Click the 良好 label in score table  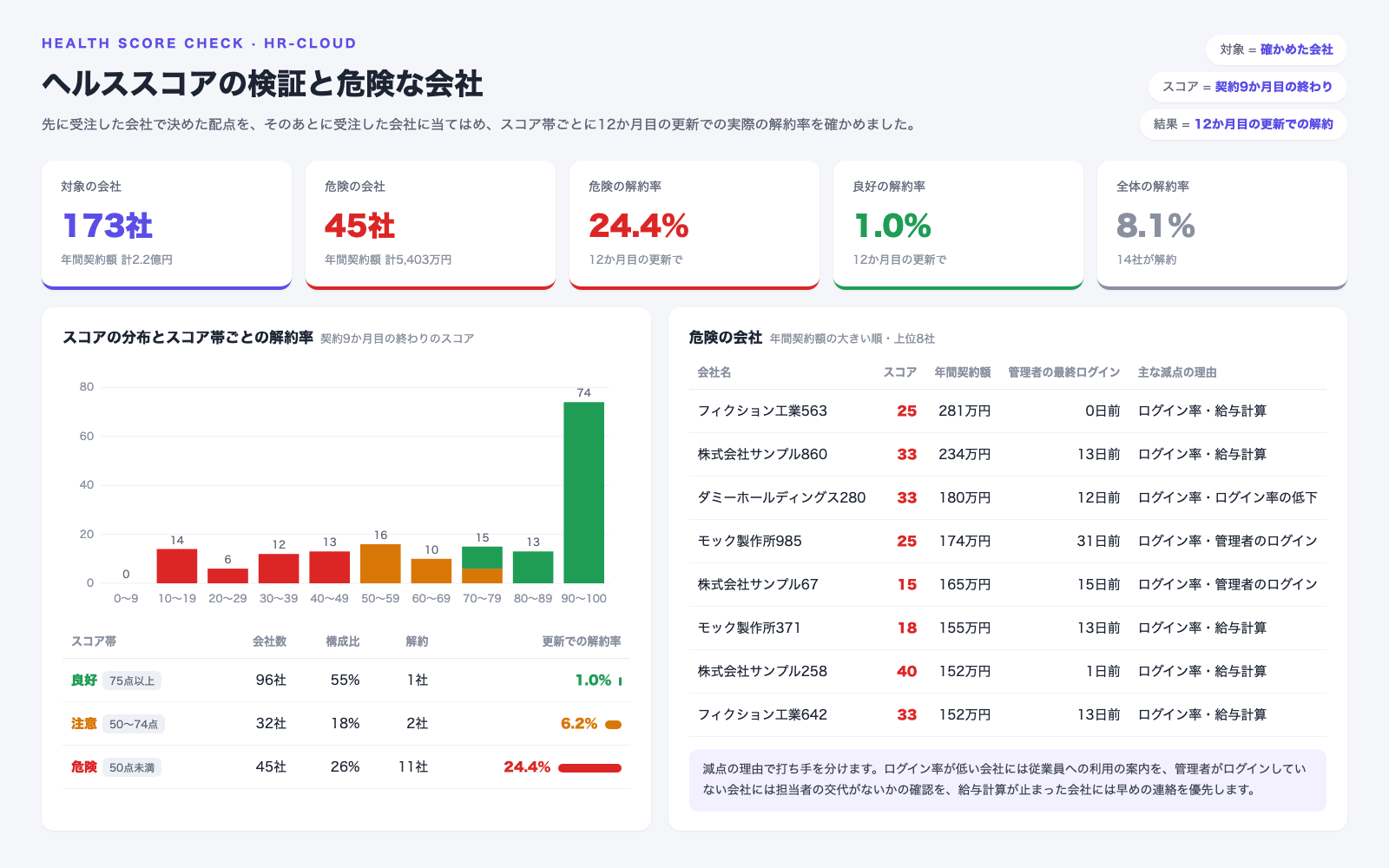[84, 681]
